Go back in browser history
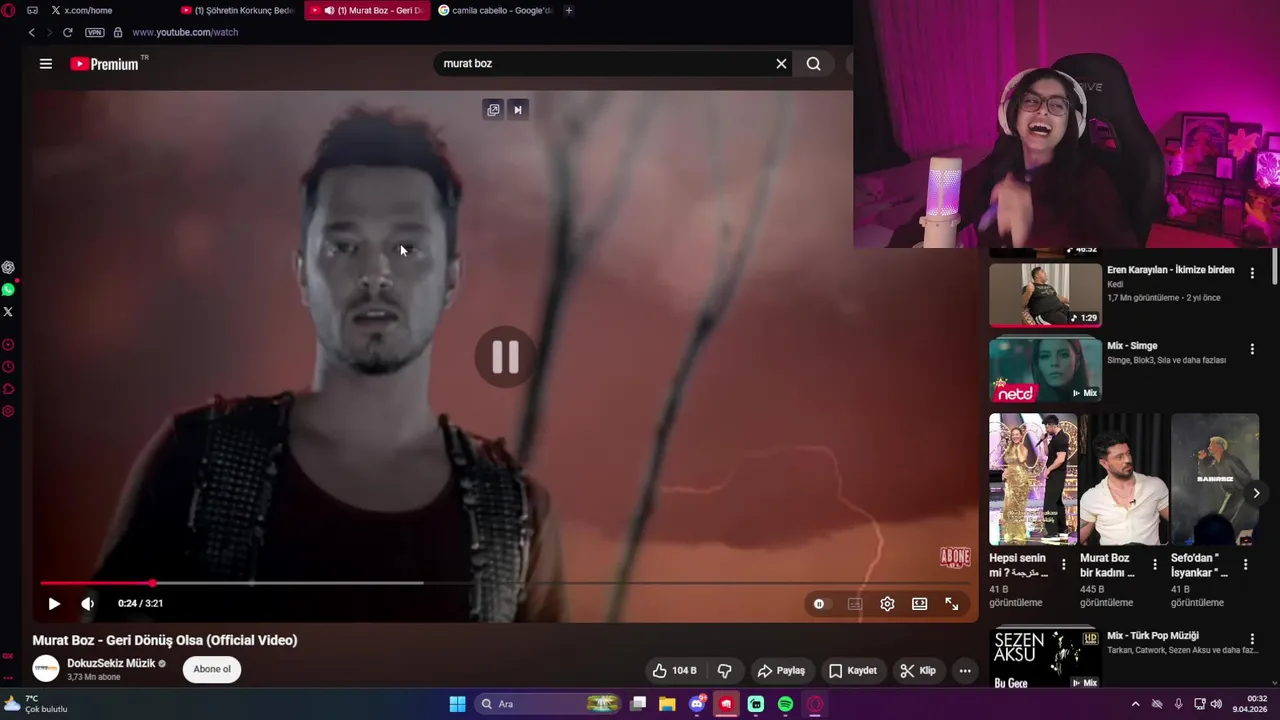The image size is (1280, 720). point(32,33)
